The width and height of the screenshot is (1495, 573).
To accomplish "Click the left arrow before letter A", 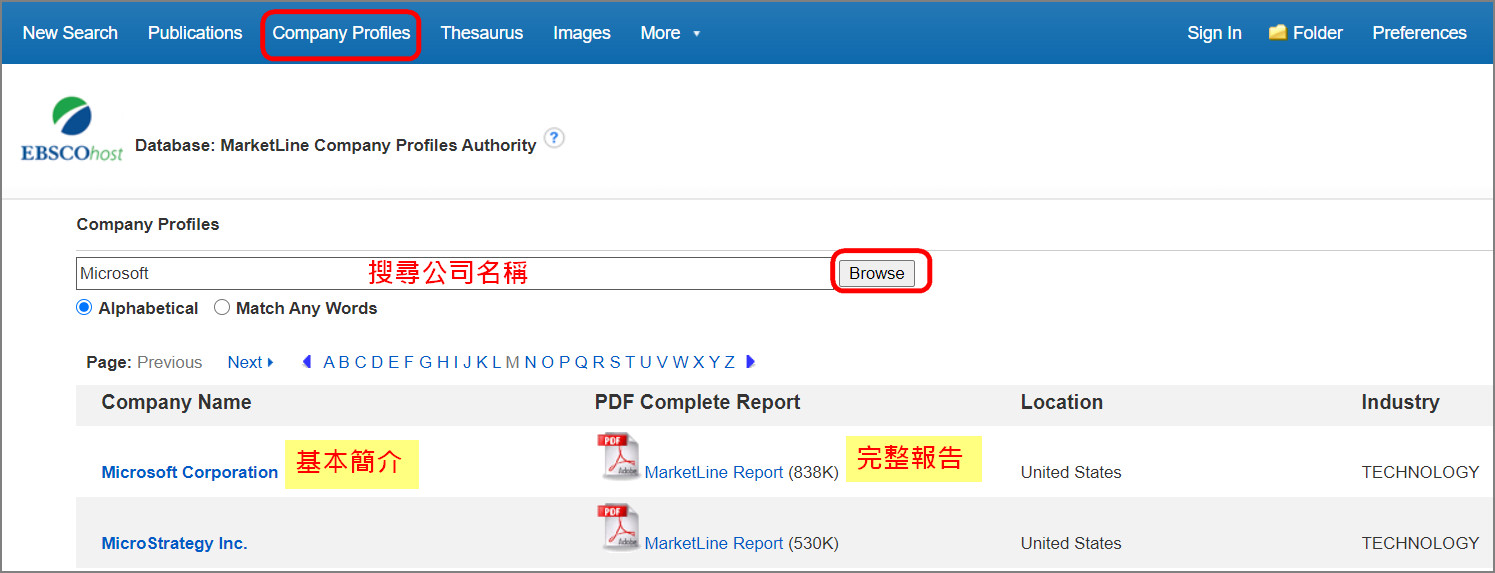I will (307, 362).
